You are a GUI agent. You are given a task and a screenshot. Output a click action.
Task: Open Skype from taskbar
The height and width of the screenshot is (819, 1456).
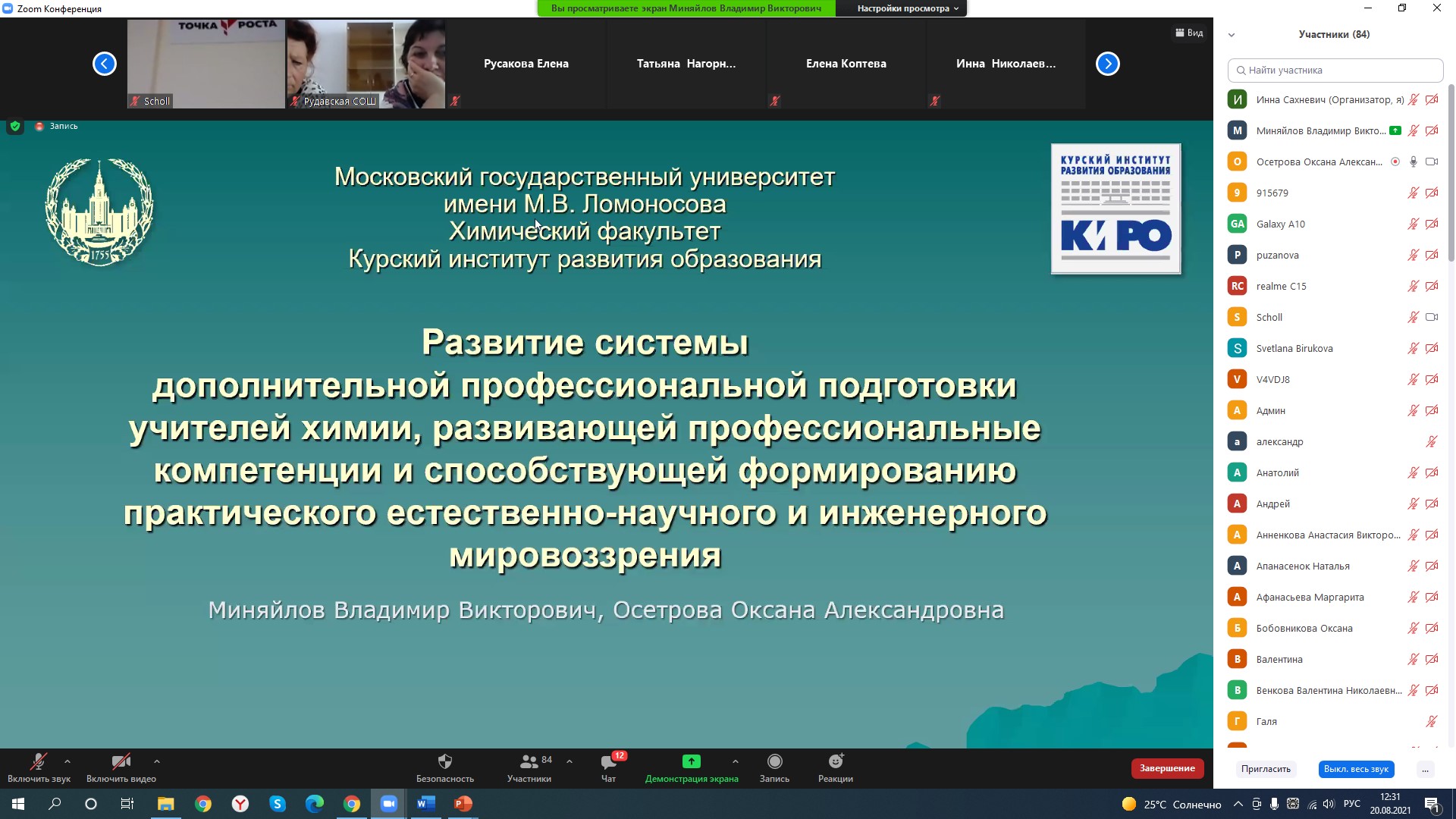tap(278, 804)
